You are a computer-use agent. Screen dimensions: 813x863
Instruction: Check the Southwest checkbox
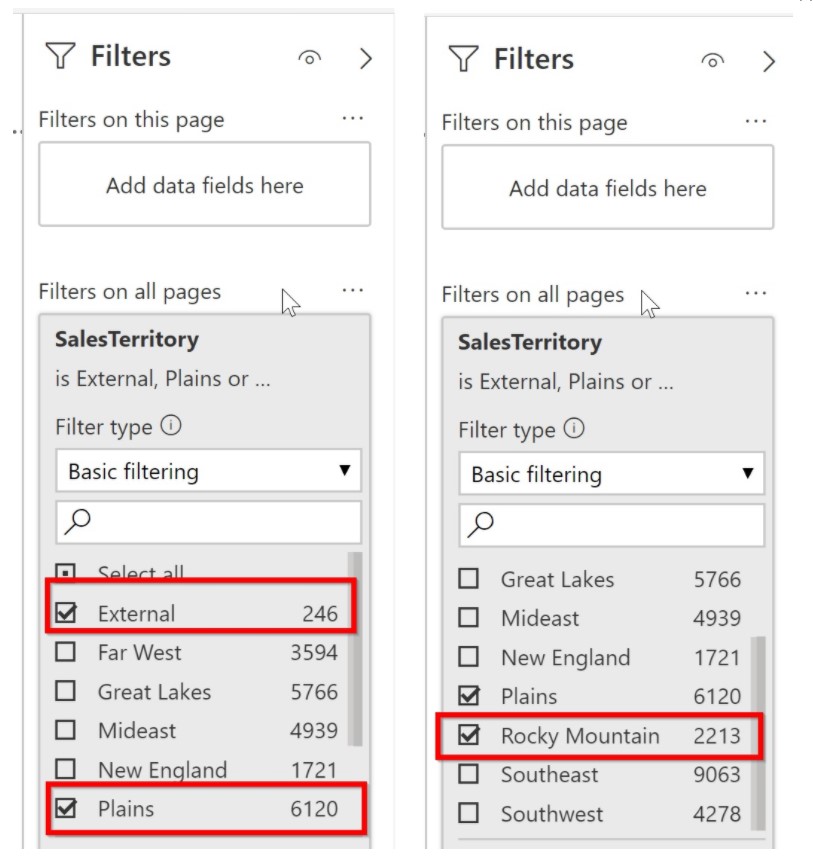pyautogui.click(x=468, y=813)
